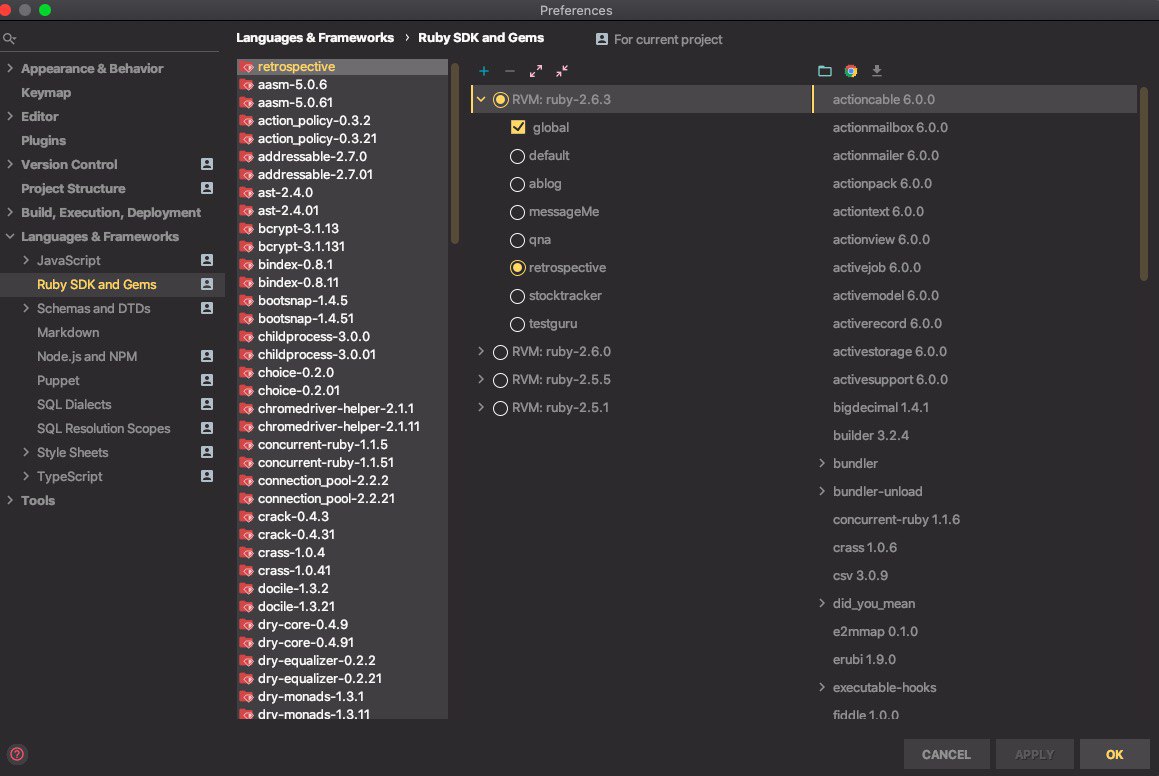Open the Keymap settings page
Viewport: 1159px width, 776px height.
pos(46,92)
